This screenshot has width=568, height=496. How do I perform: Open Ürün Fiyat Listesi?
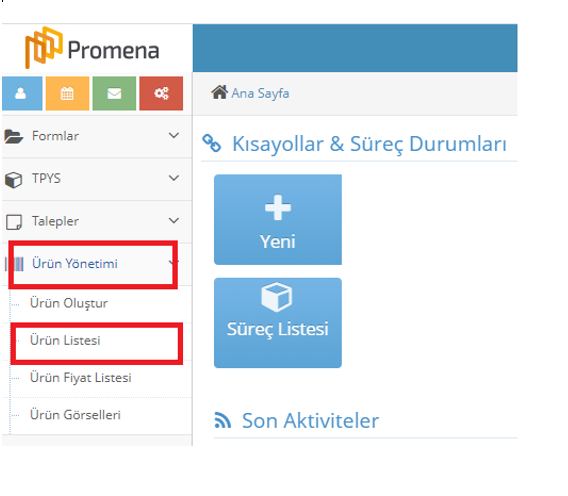pyautogui.click(x=81, y=378)
